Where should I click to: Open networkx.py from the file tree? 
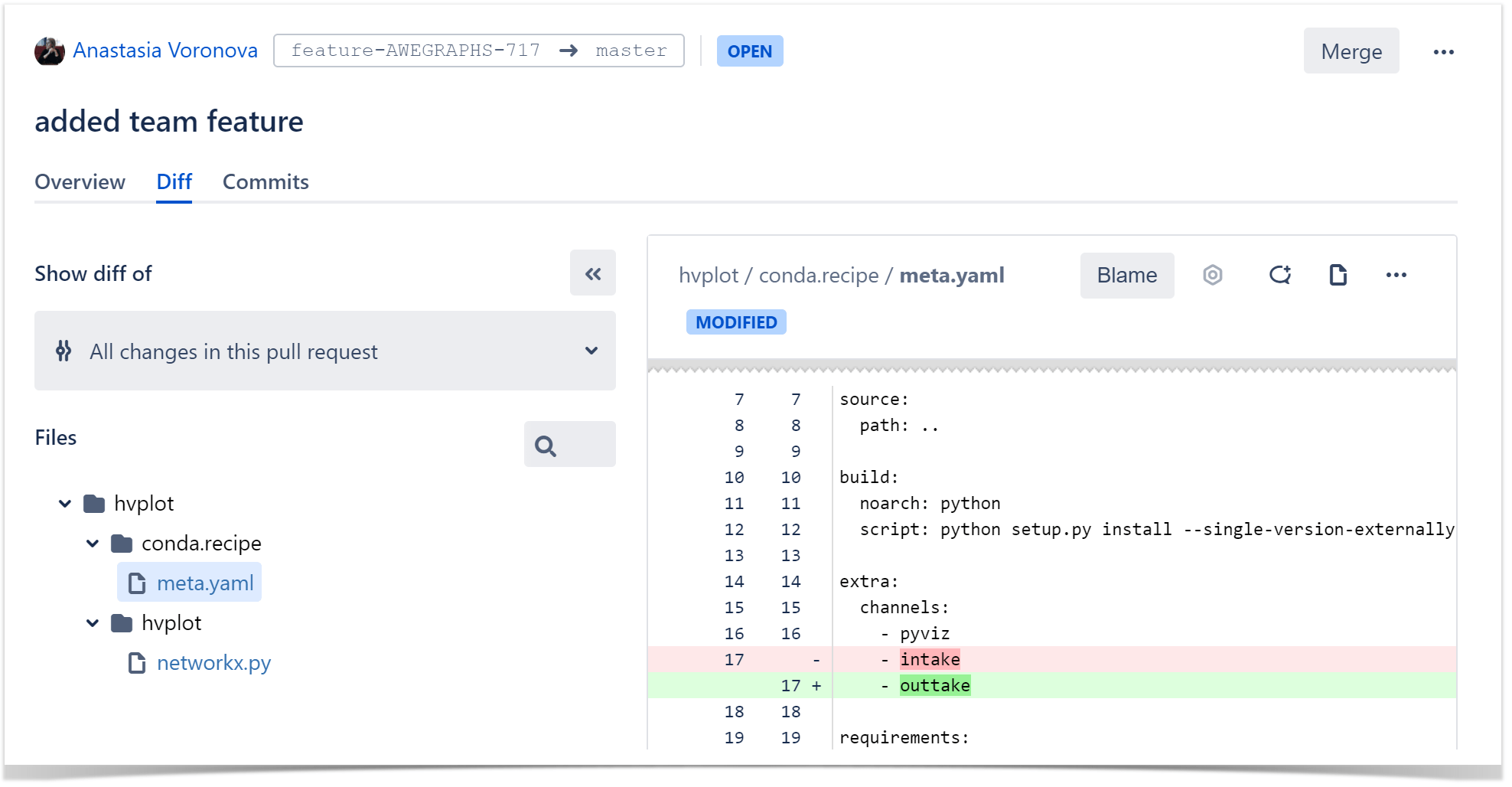tap(213, 662)
